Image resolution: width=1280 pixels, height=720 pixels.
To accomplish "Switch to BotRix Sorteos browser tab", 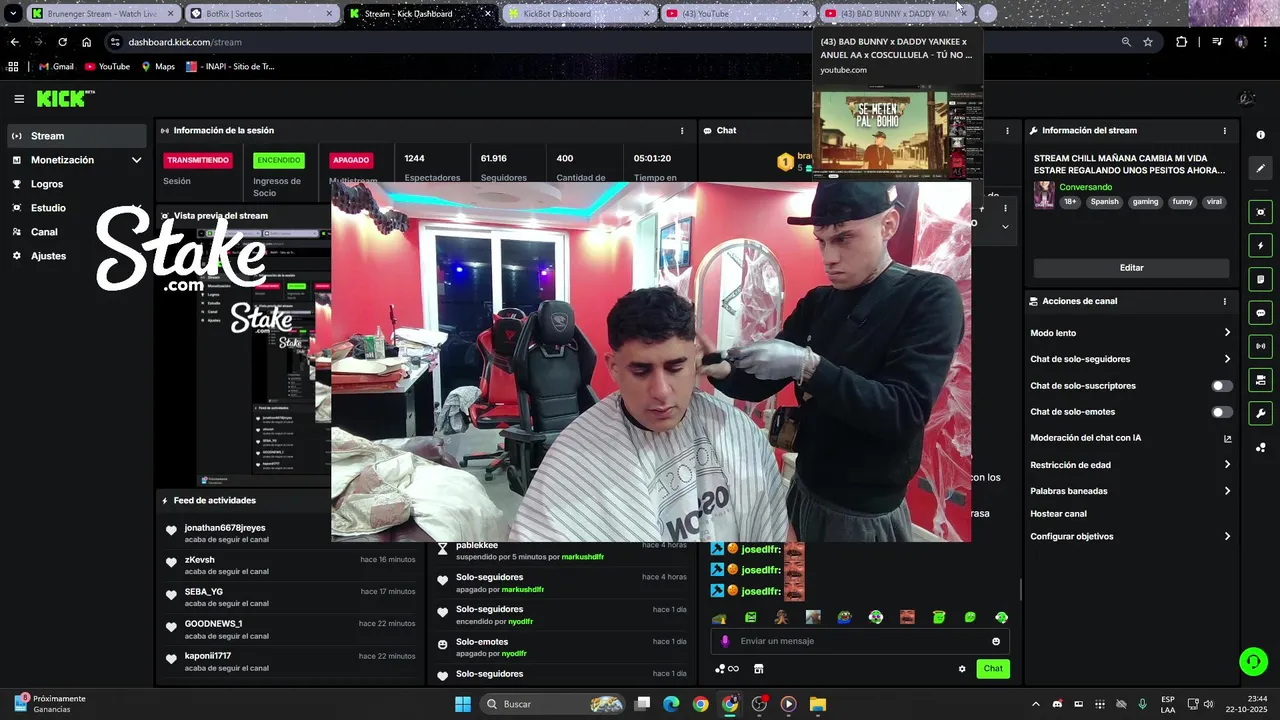I will click(262, 14).
